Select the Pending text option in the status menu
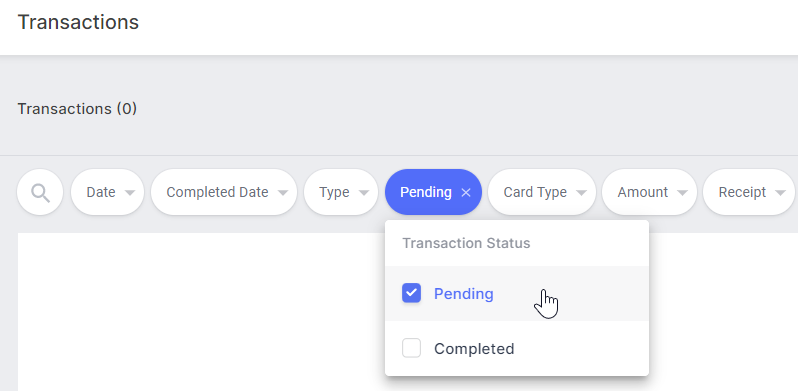Viewport: 798px width, 391px height. tap(464, 294)
